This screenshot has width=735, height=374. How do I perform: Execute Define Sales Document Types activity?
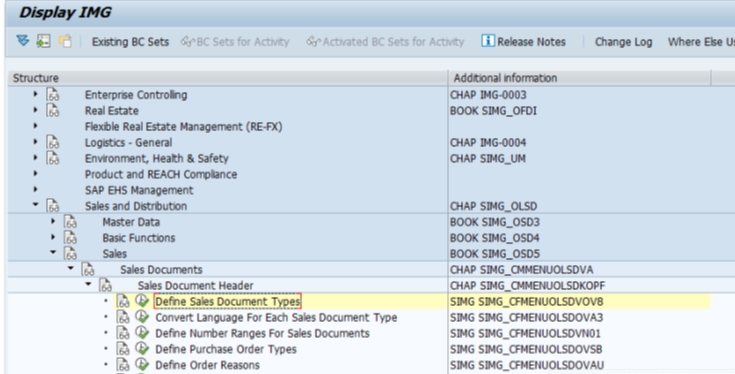point(142,301)
